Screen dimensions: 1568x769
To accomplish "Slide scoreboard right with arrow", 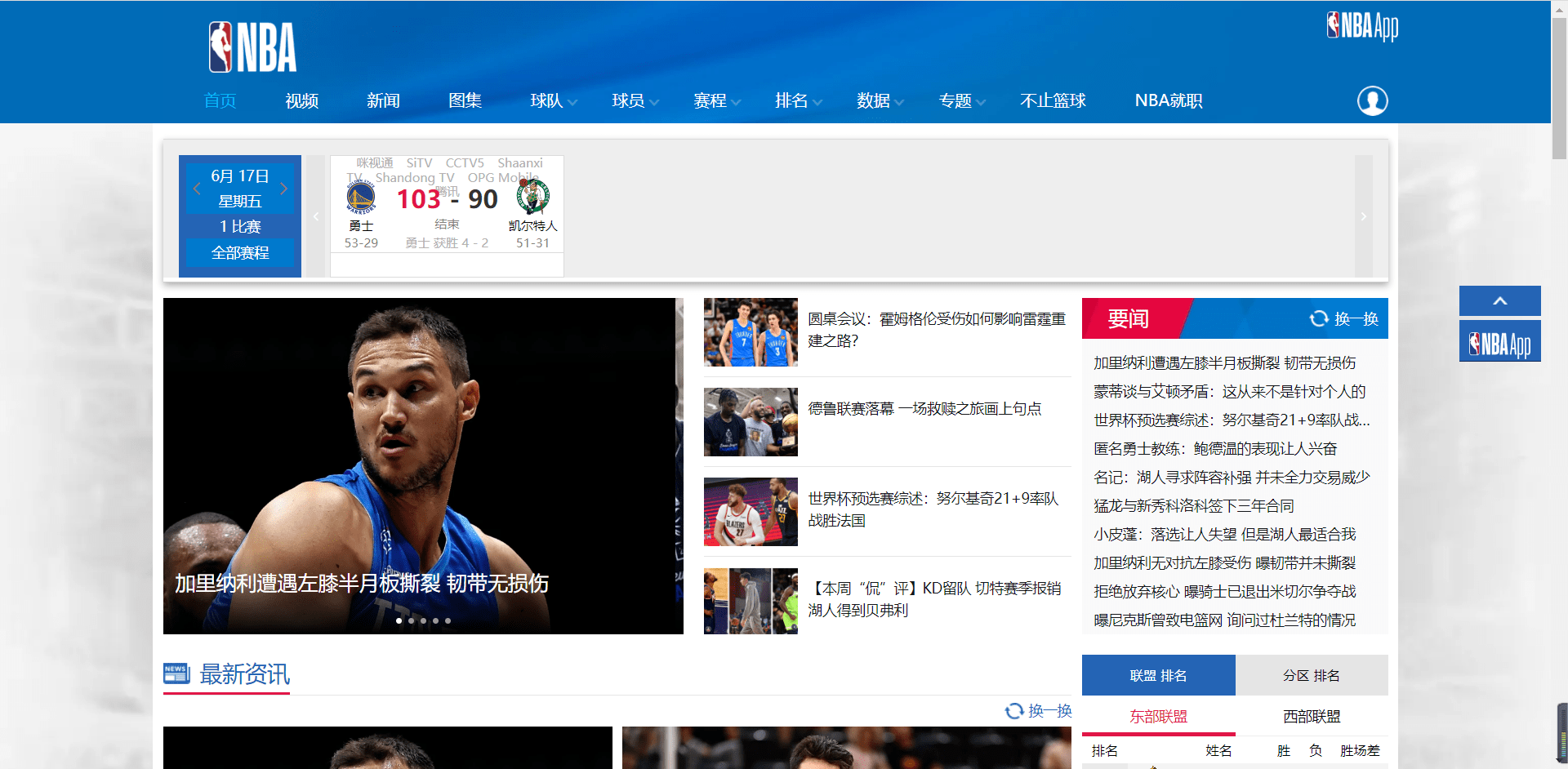I will (x=1363, y=216).
